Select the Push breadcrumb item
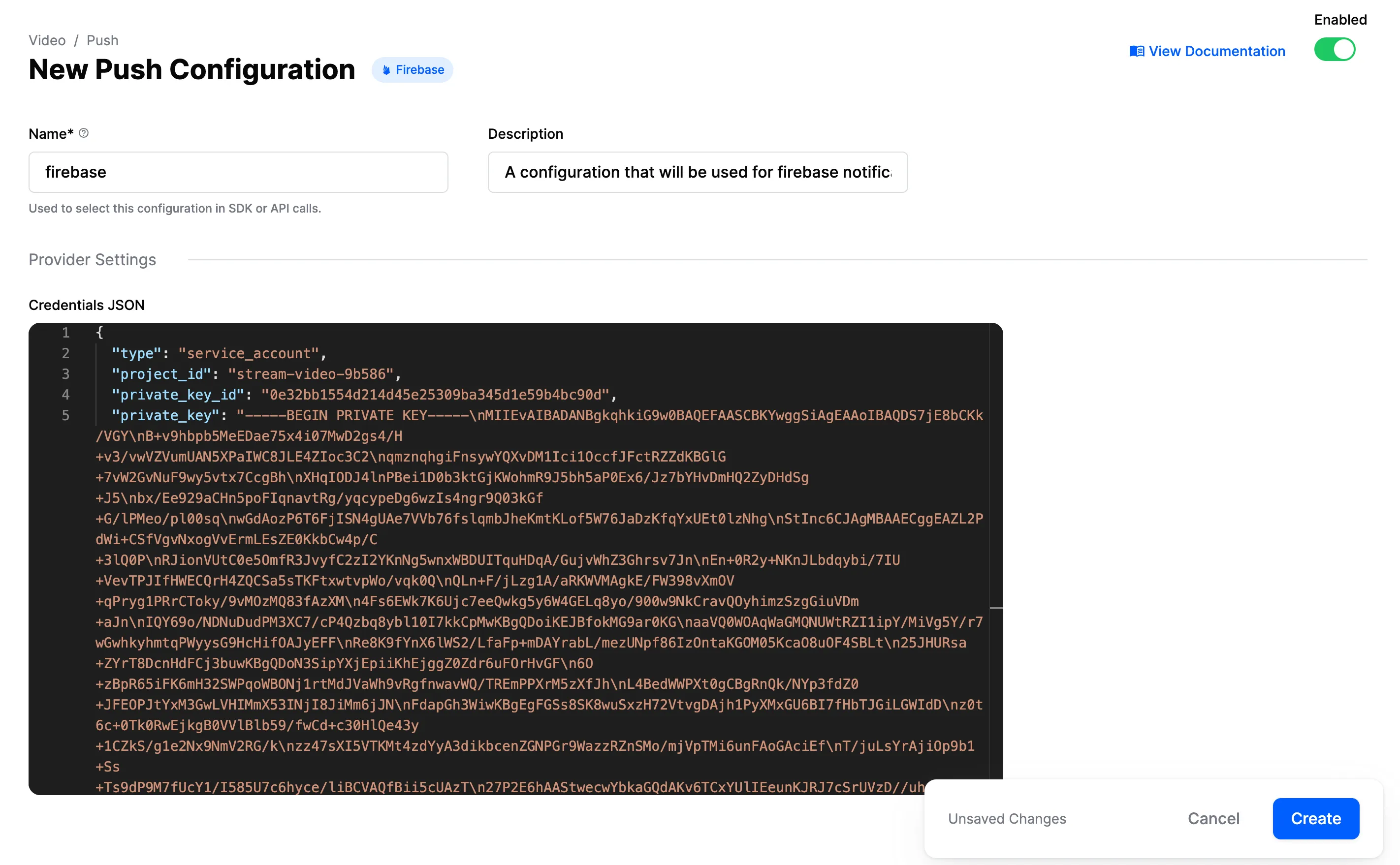 [x=102, y=40]
